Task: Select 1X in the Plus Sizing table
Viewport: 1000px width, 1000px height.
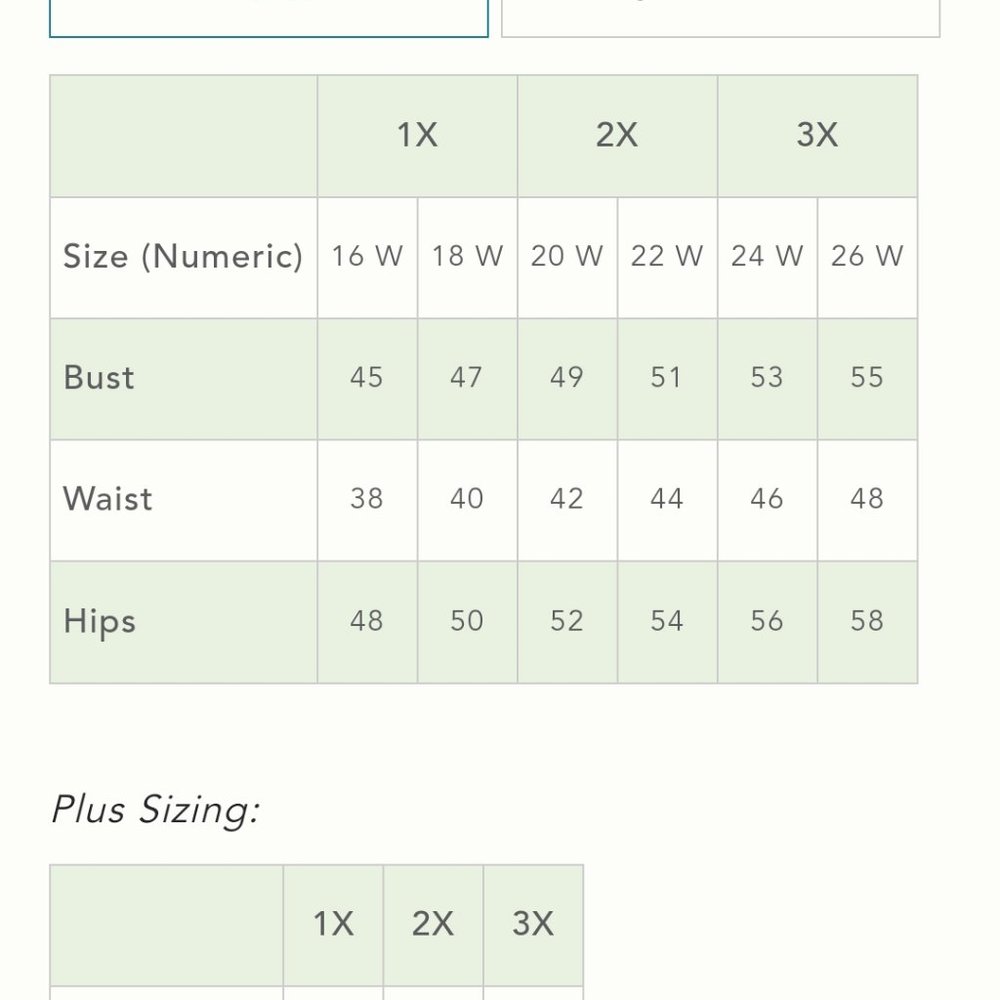Action: pyautogui.click(x=333, y=925)
